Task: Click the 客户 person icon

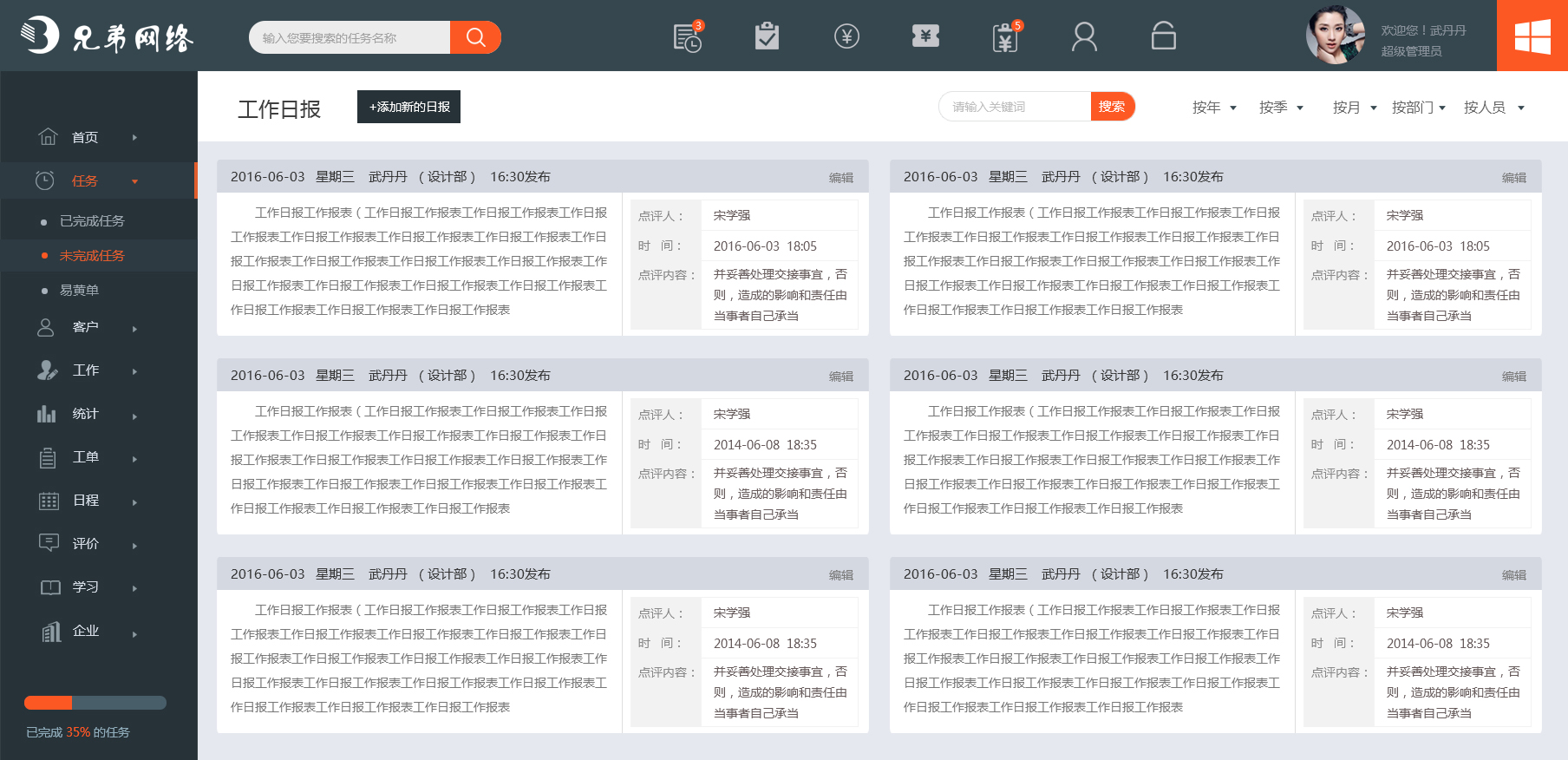Action: point(46,327)
